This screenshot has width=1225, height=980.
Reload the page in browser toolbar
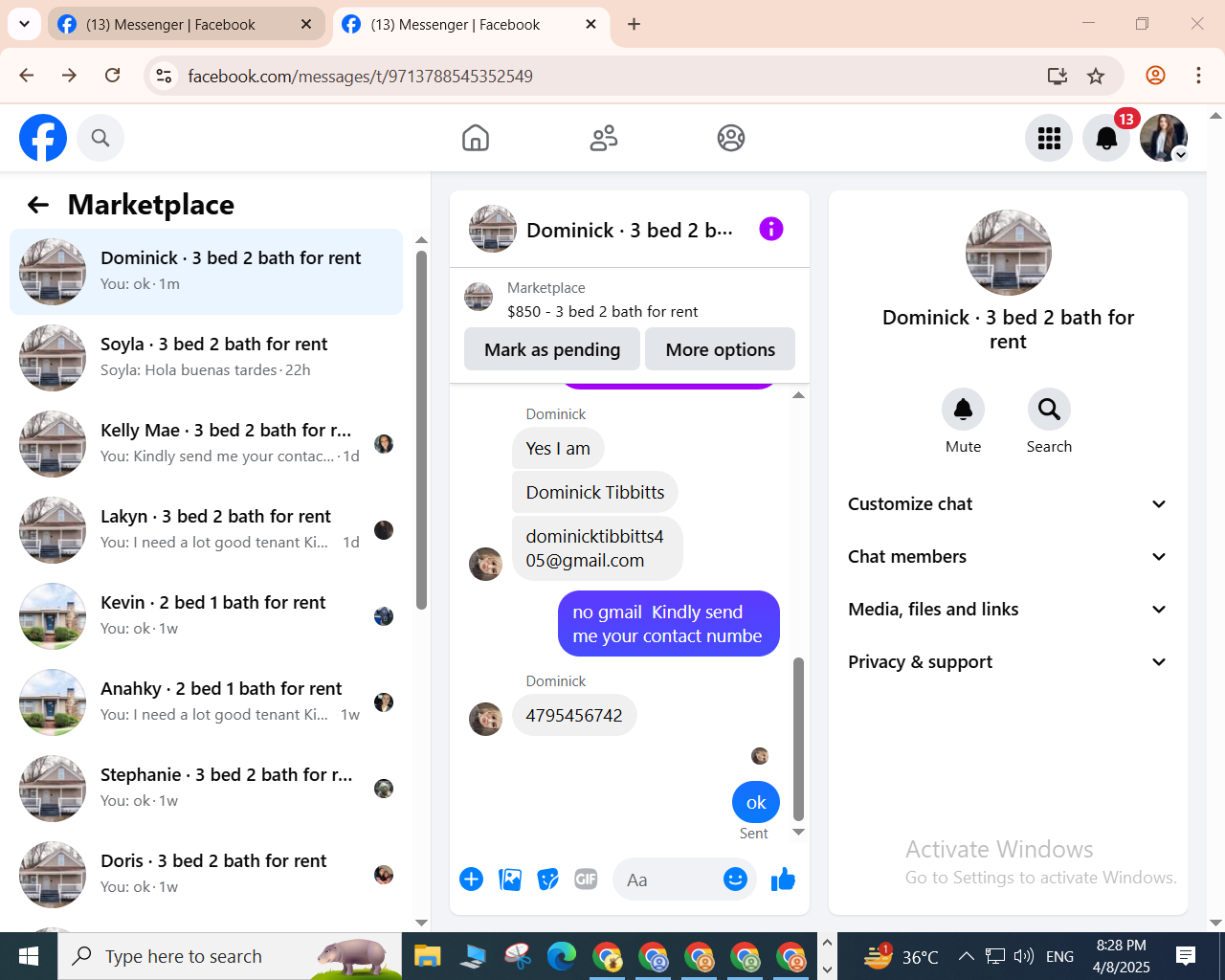pyautogui.click(x=112, y=76)
